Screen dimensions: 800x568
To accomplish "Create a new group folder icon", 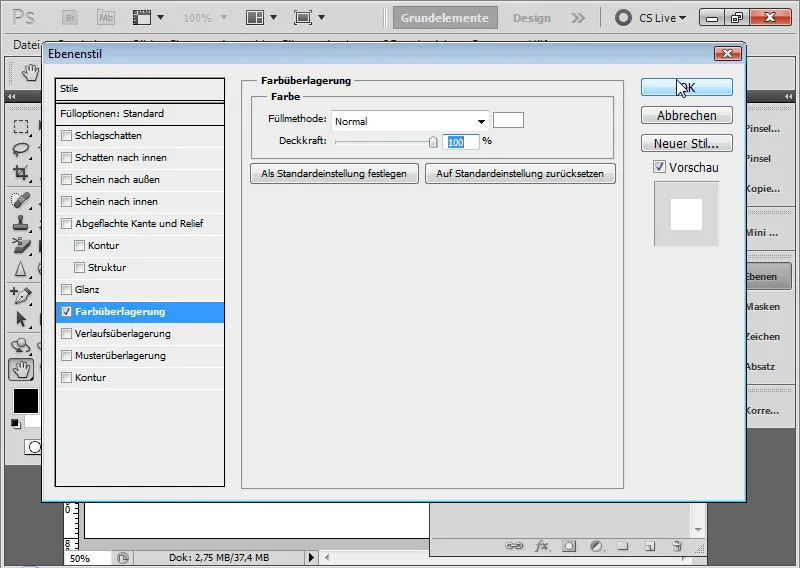I will click(x=622, y=546).
